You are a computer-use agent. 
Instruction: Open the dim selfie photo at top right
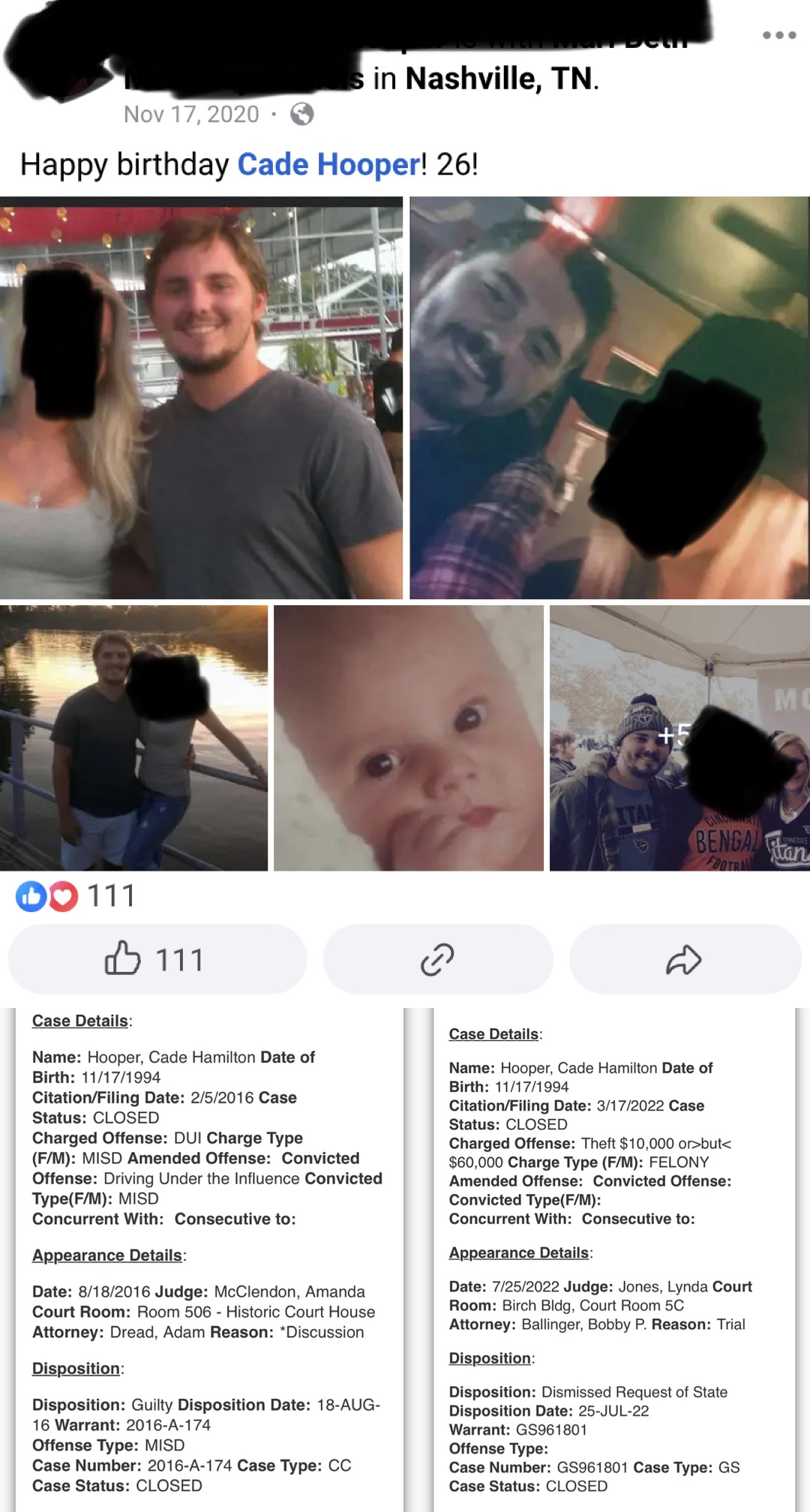pos(610,397)
